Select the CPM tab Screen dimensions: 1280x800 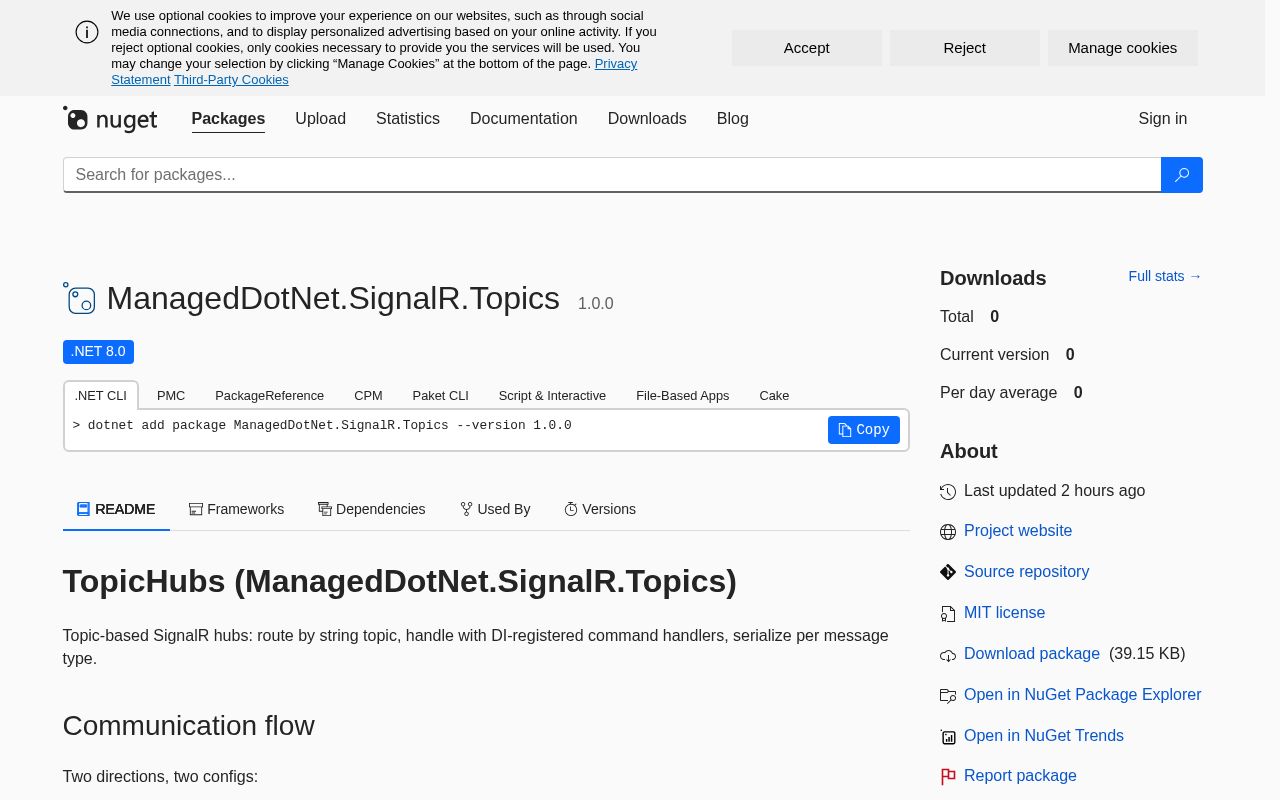pyautogui.click(x=368, y=395)
